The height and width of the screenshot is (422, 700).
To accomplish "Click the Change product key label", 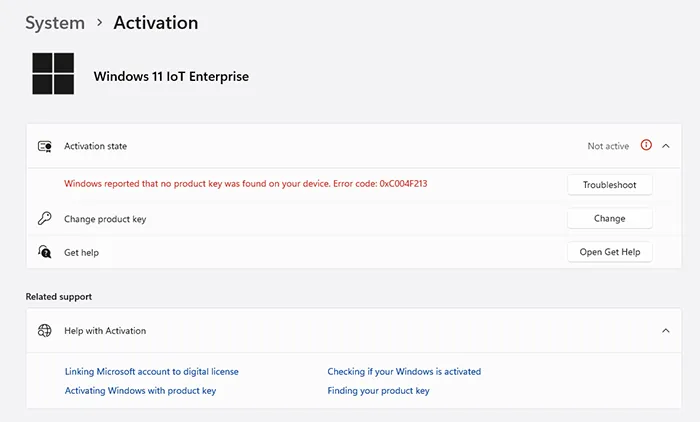I will [x=105, y=219].
